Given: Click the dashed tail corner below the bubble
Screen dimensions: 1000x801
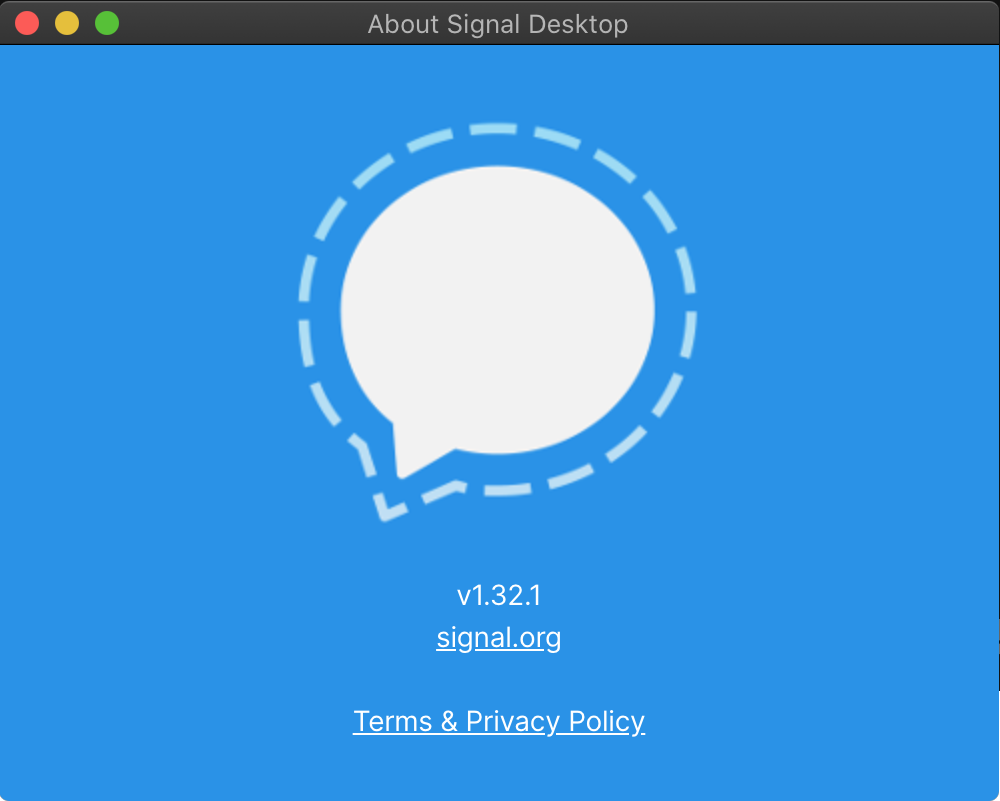Looking at the screenshot, I should click(387, 509).
